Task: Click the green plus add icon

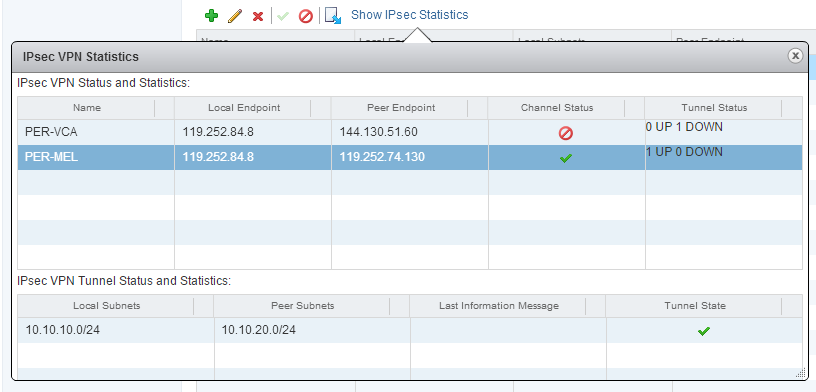Action: pyautogui.click(x=211, y=16)
